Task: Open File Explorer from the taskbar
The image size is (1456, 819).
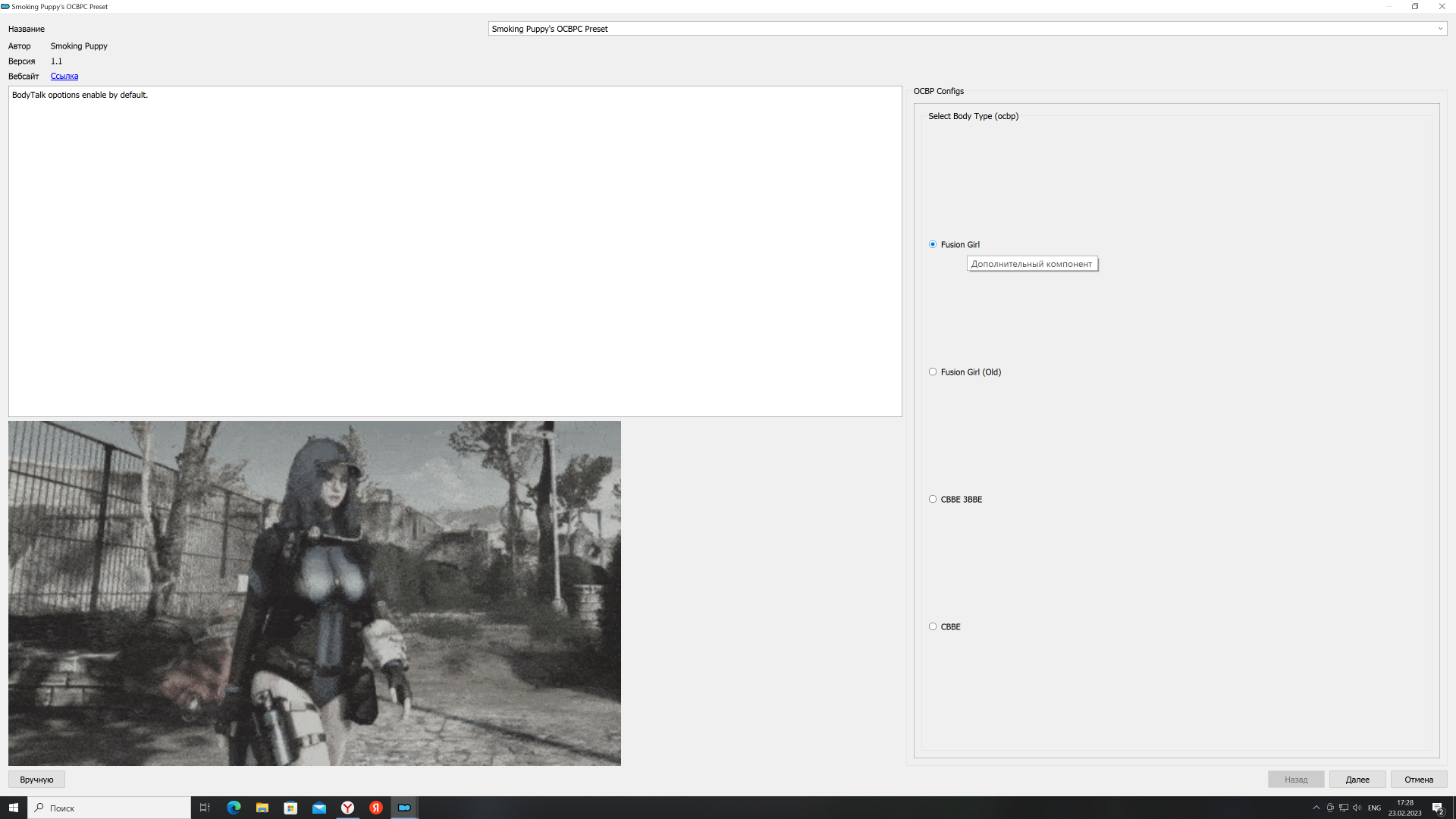Action: [262, 808]
